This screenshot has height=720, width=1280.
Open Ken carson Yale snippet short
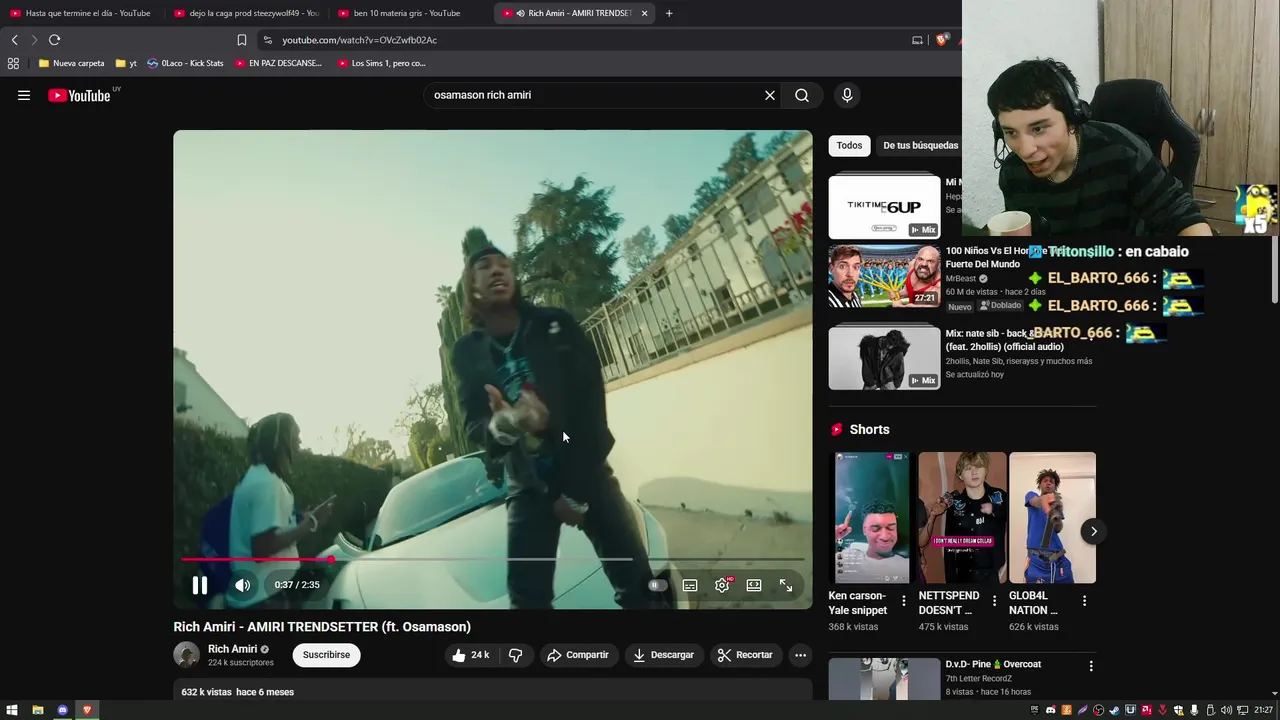point(872,517)
